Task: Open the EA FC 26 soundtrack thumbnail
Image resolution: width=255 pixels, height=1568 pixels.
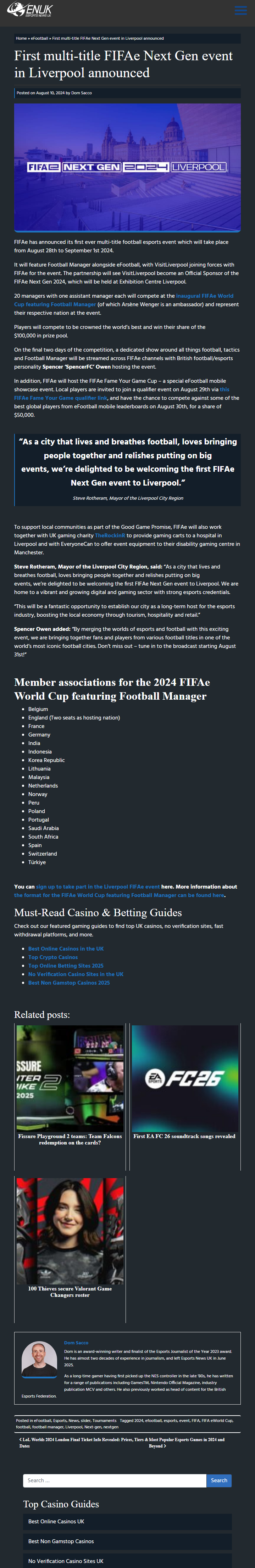Action: coord(185,1079)
